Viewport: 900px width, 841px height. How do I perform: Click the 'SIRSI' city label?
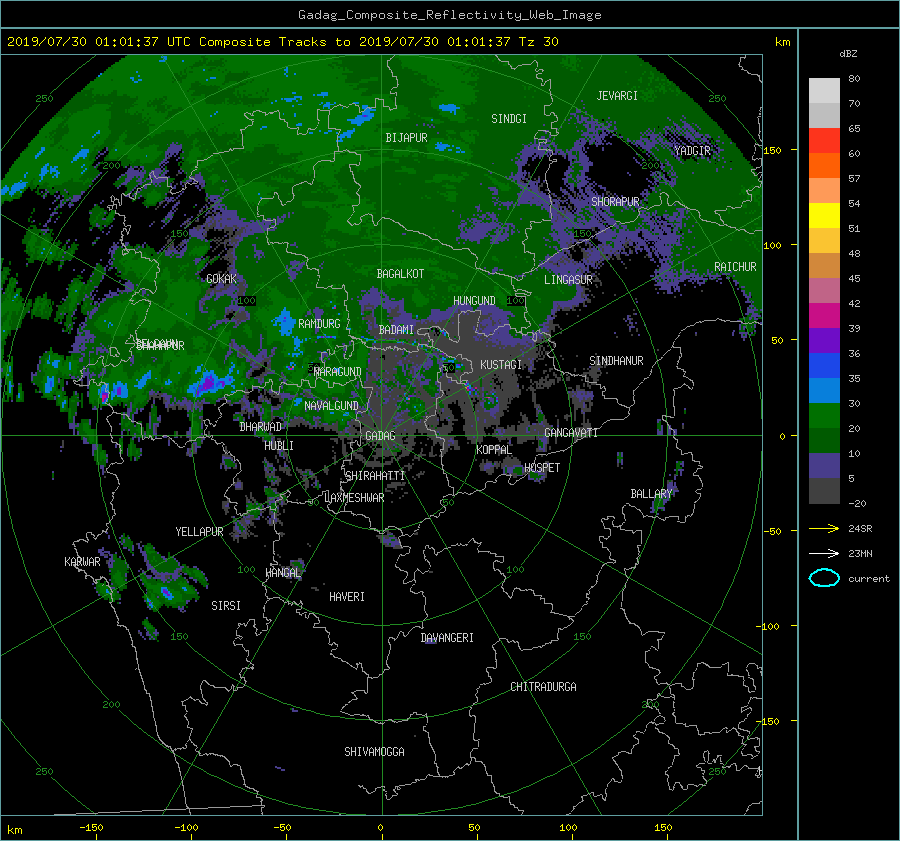click(226, 606)
